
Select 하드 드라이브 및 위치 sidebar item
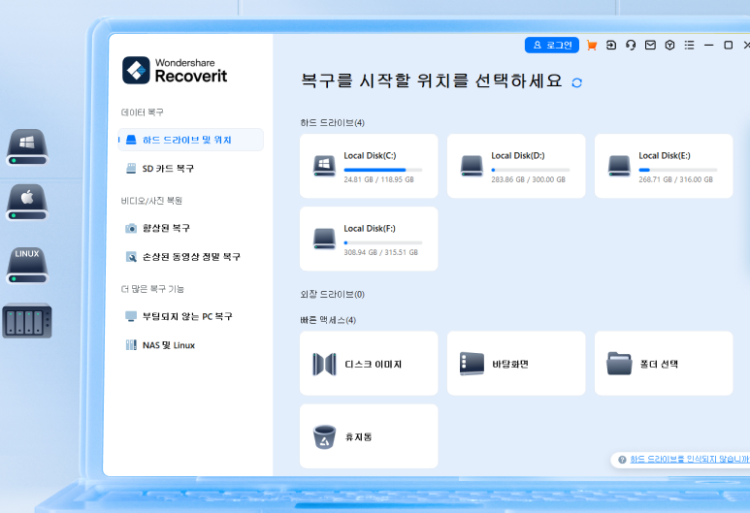click(x=190, y=140)
